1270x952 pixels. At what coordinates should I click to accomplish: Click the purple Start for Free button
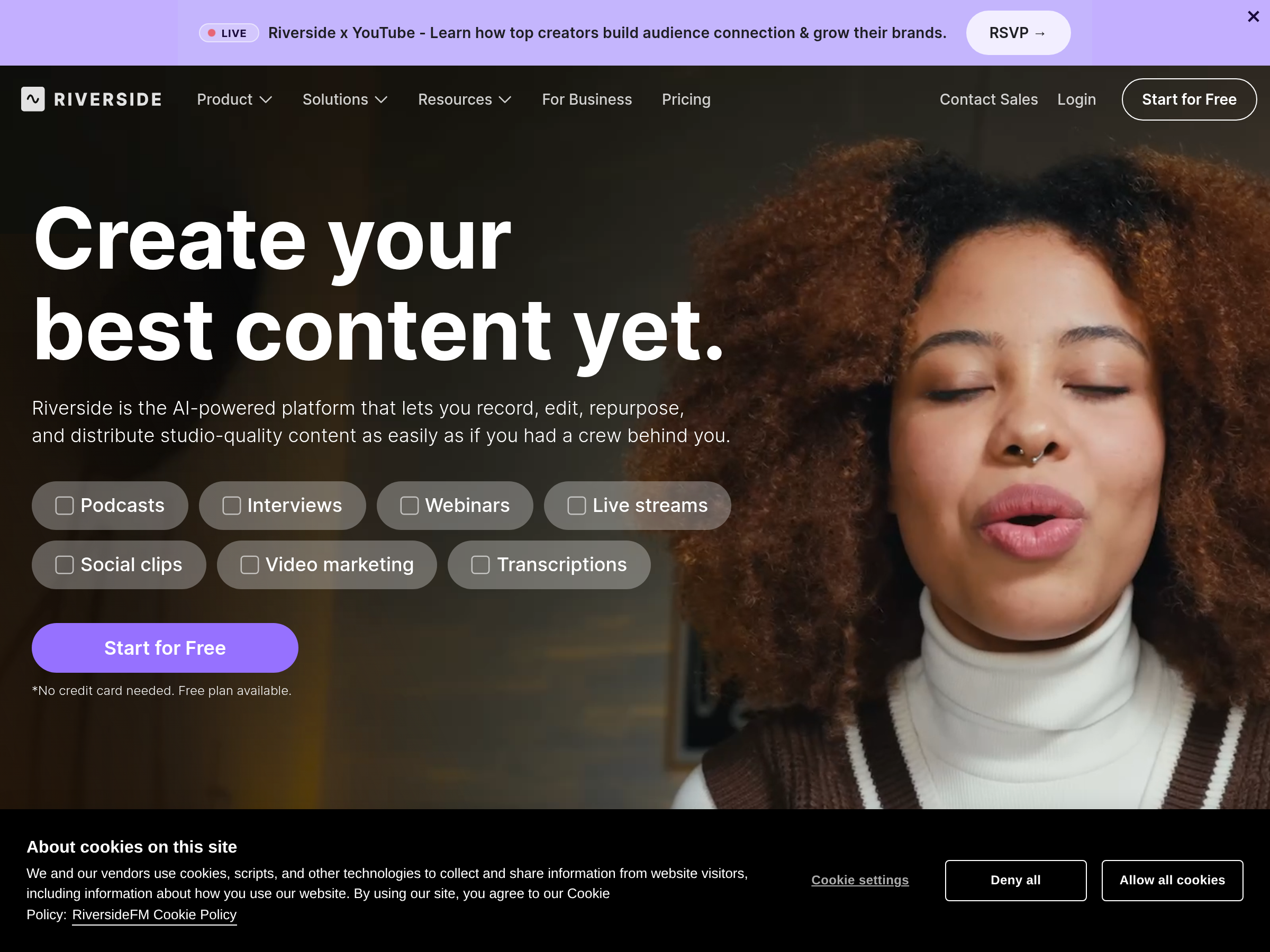click(165, 648)
